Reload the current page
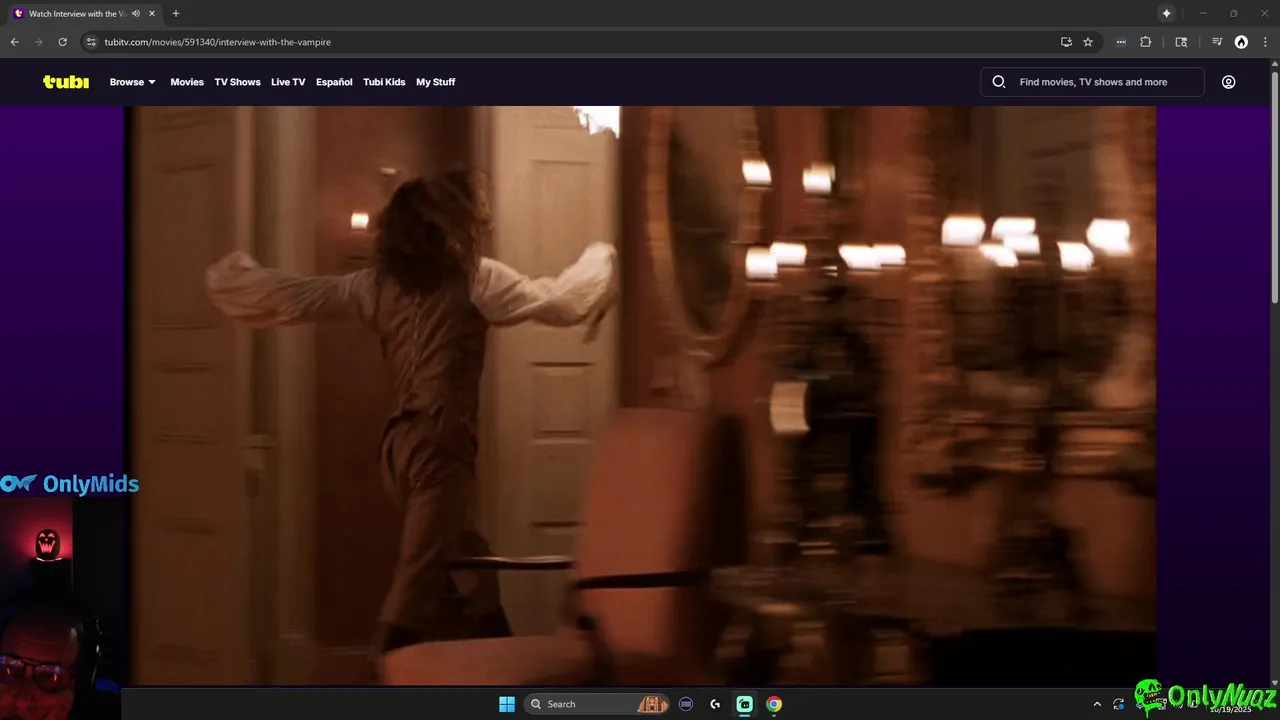The height and width of the screenshot is (720, 1280). (62, 42)
